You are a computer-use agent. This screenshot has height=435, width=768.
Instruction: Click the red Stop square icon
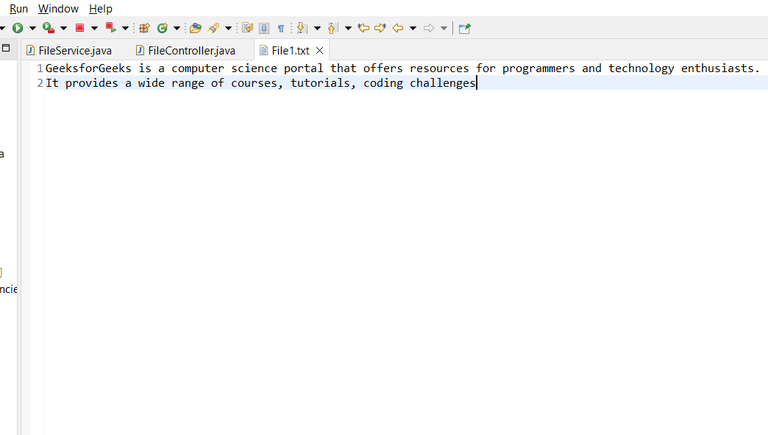80,28
